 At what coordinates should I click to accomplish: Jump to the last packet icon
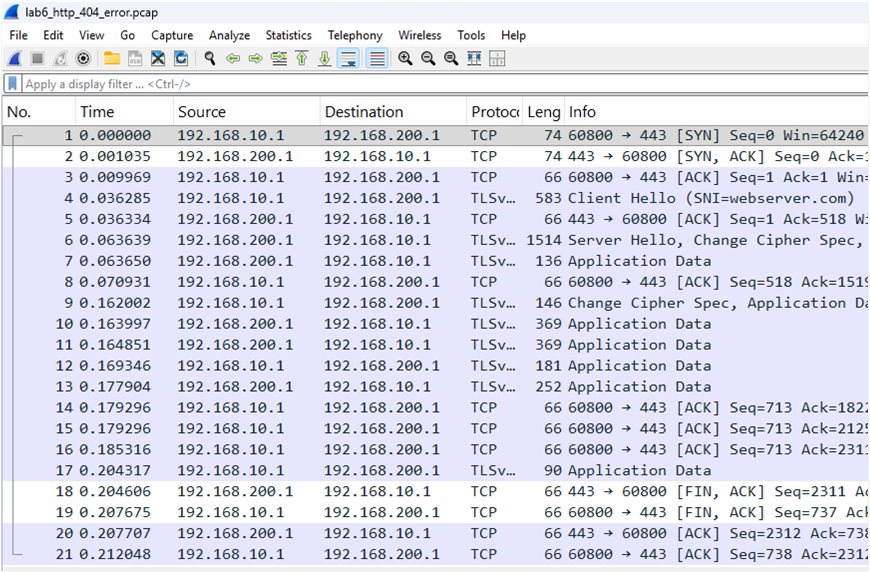click(x=324, y=59)
